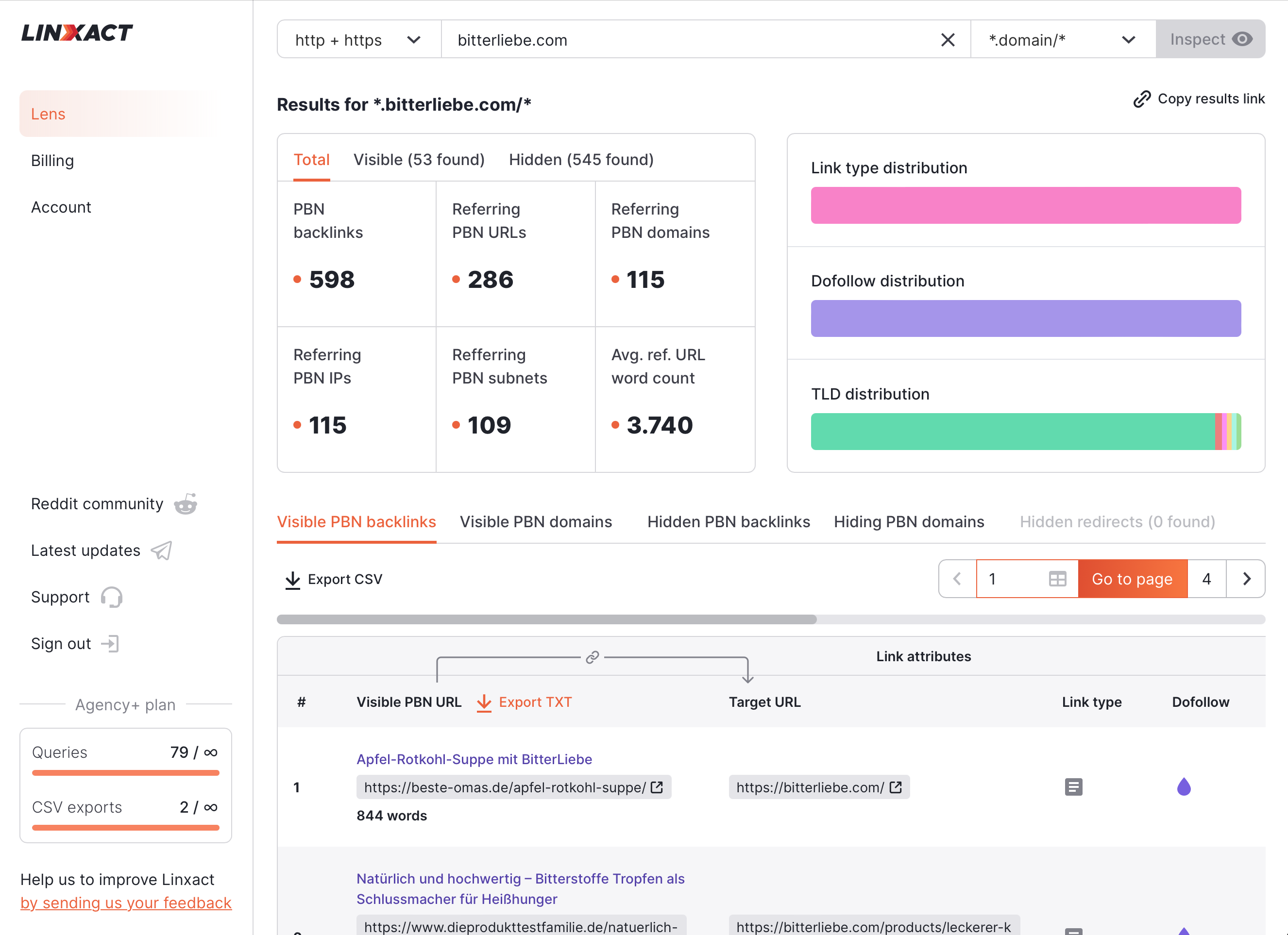Click the page grid icon in pagination input
This screenshot has height=935, width=1288.
tap(1057, 579)
